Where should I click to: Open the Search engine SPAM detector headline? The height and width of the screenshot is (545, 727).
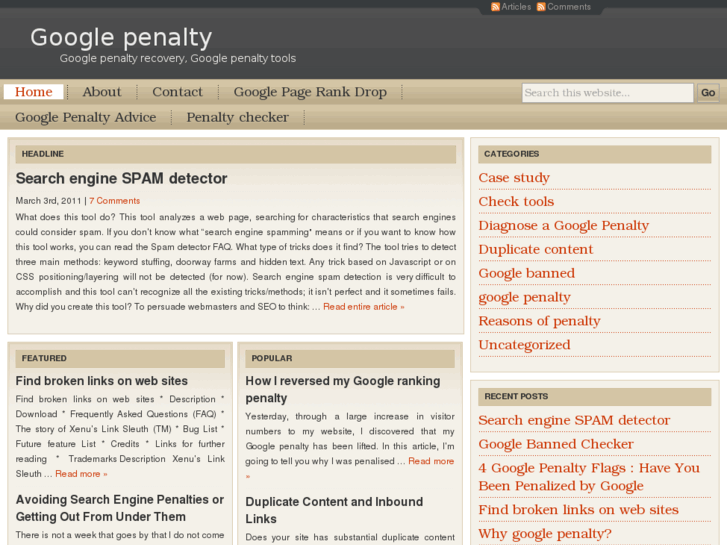tap(121, 179)
